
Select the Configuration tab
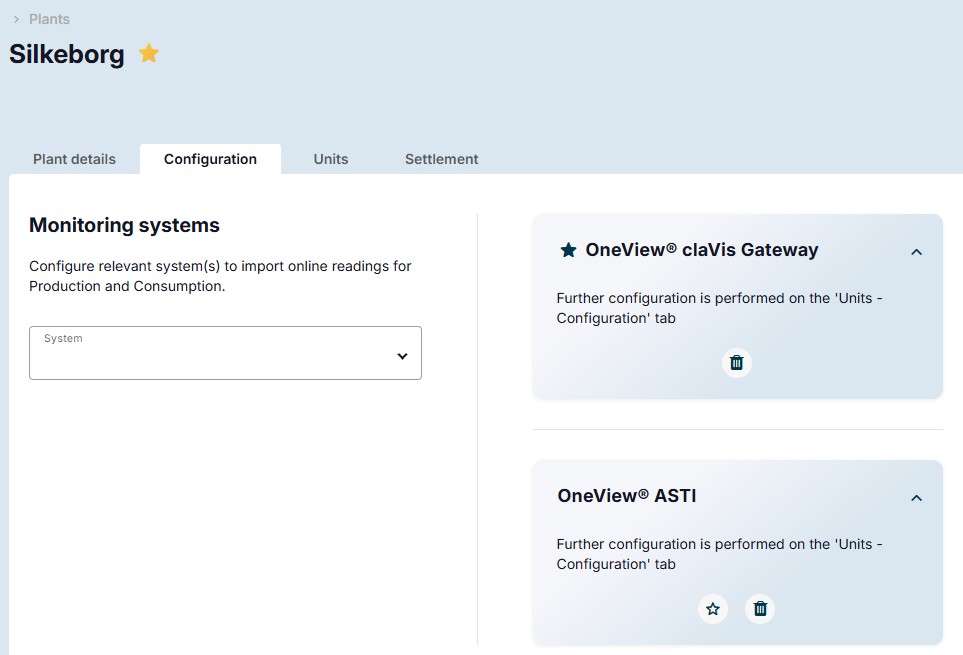pos(210,159)
